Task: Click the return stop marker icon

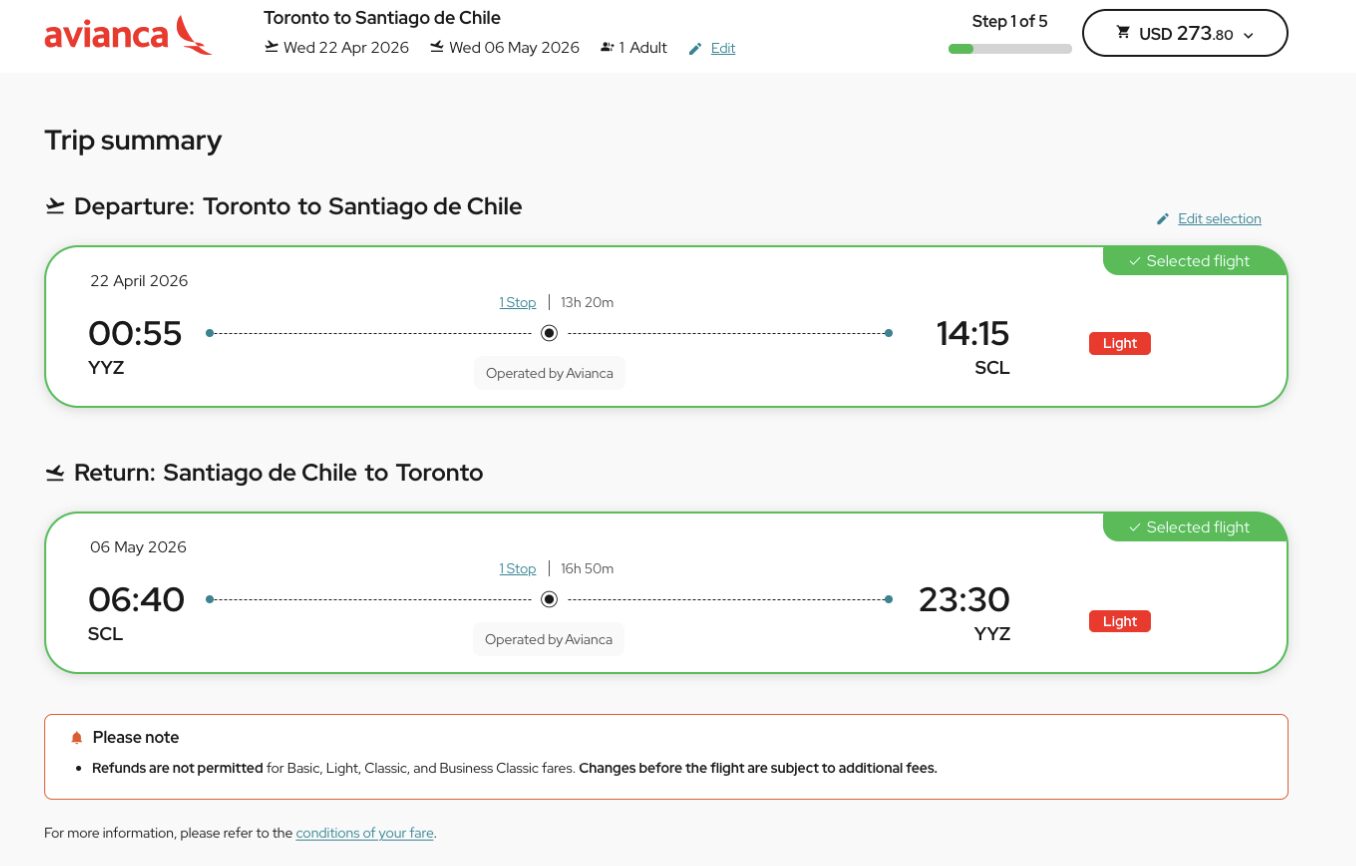Action: (549, 599)
